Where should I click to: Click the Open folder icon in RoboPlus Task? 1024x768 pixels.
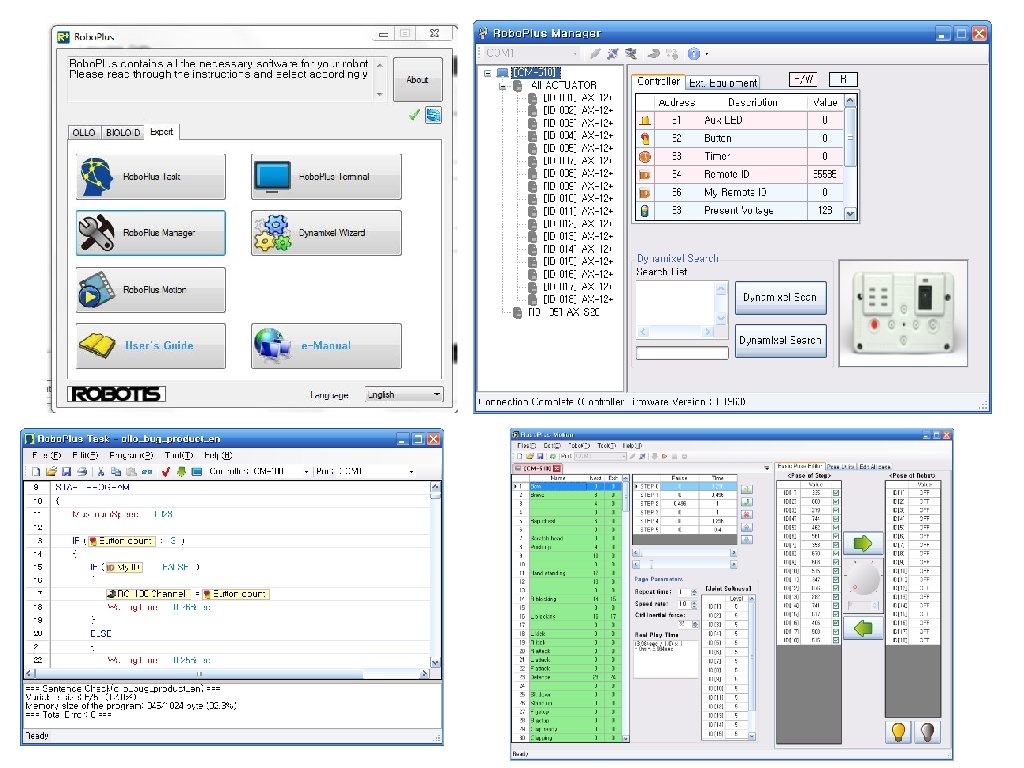pos(51,472)
